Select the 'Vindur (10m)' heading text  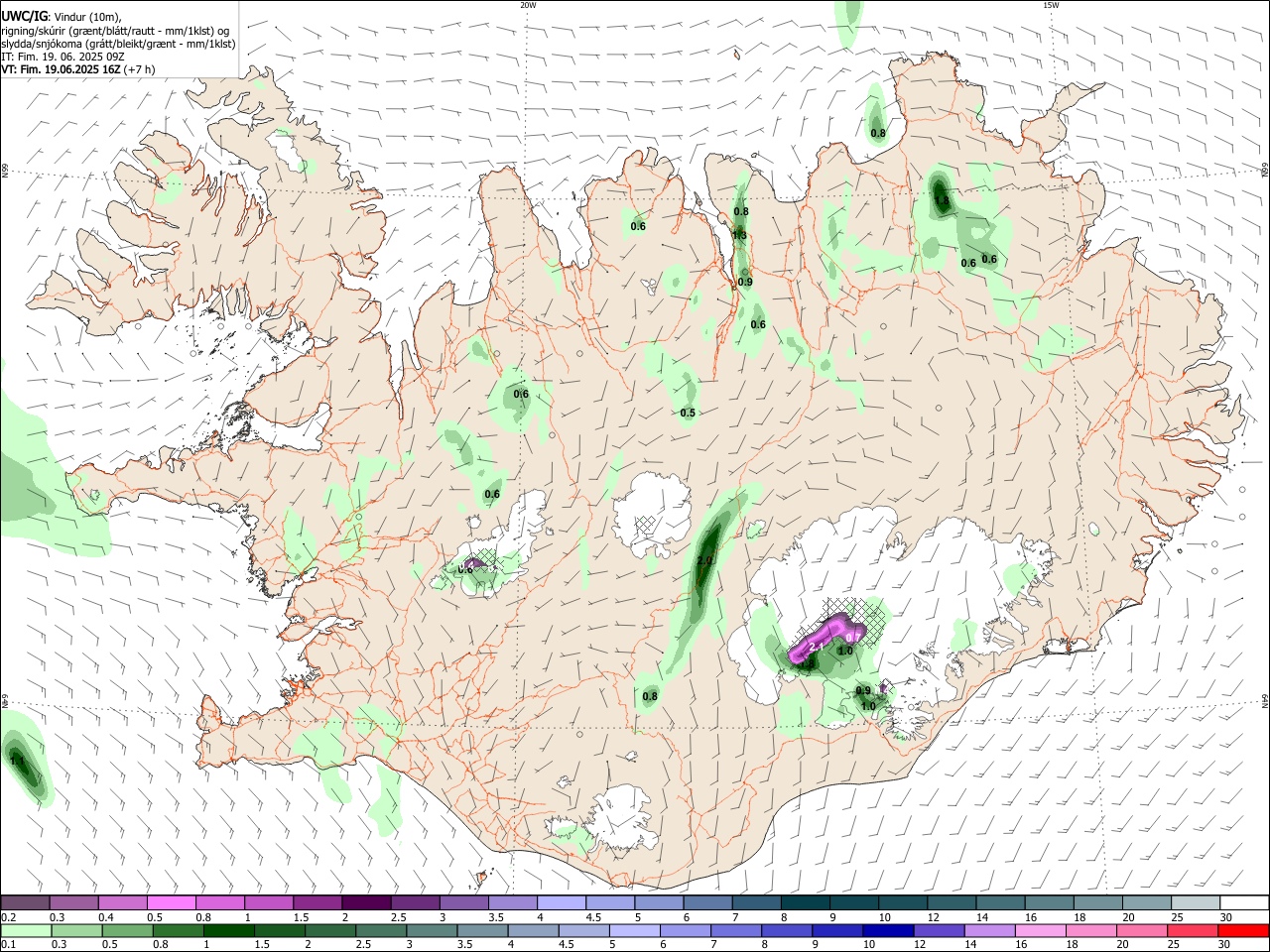click(x=85, y=17)
